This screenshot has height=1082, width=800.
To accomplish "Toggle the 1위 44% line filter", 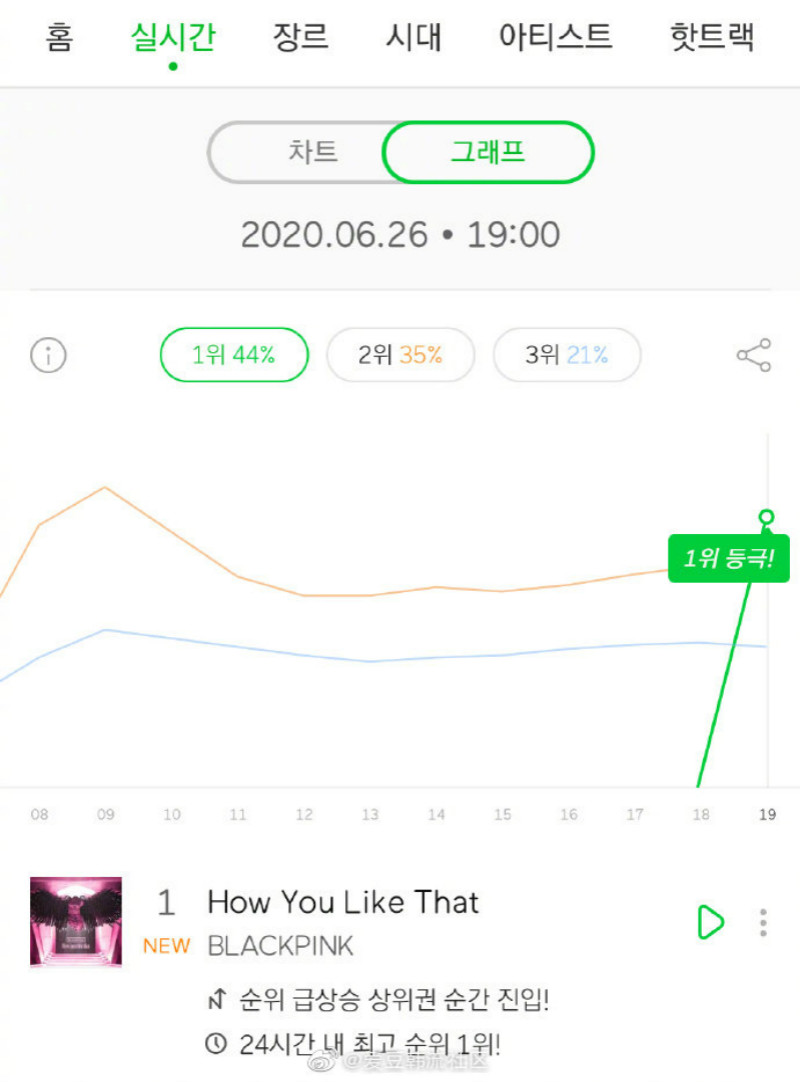I will coord(234,355).
